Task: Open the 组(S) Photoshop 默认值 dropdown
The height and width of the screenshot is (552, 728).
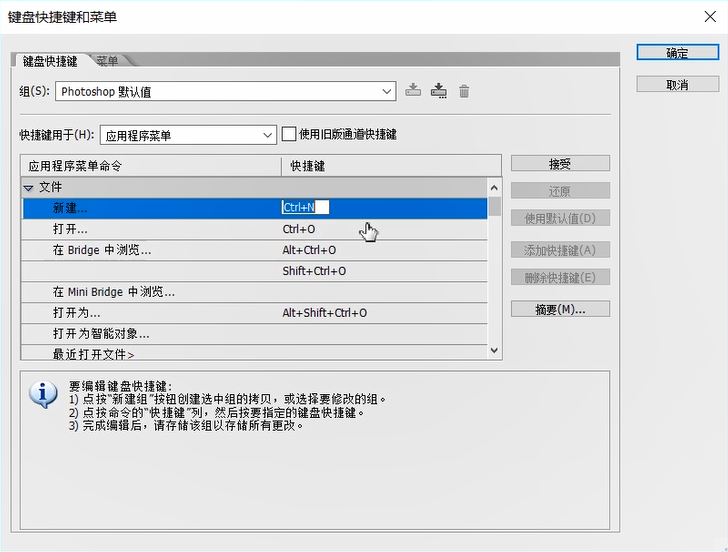Action: point(226,91)
